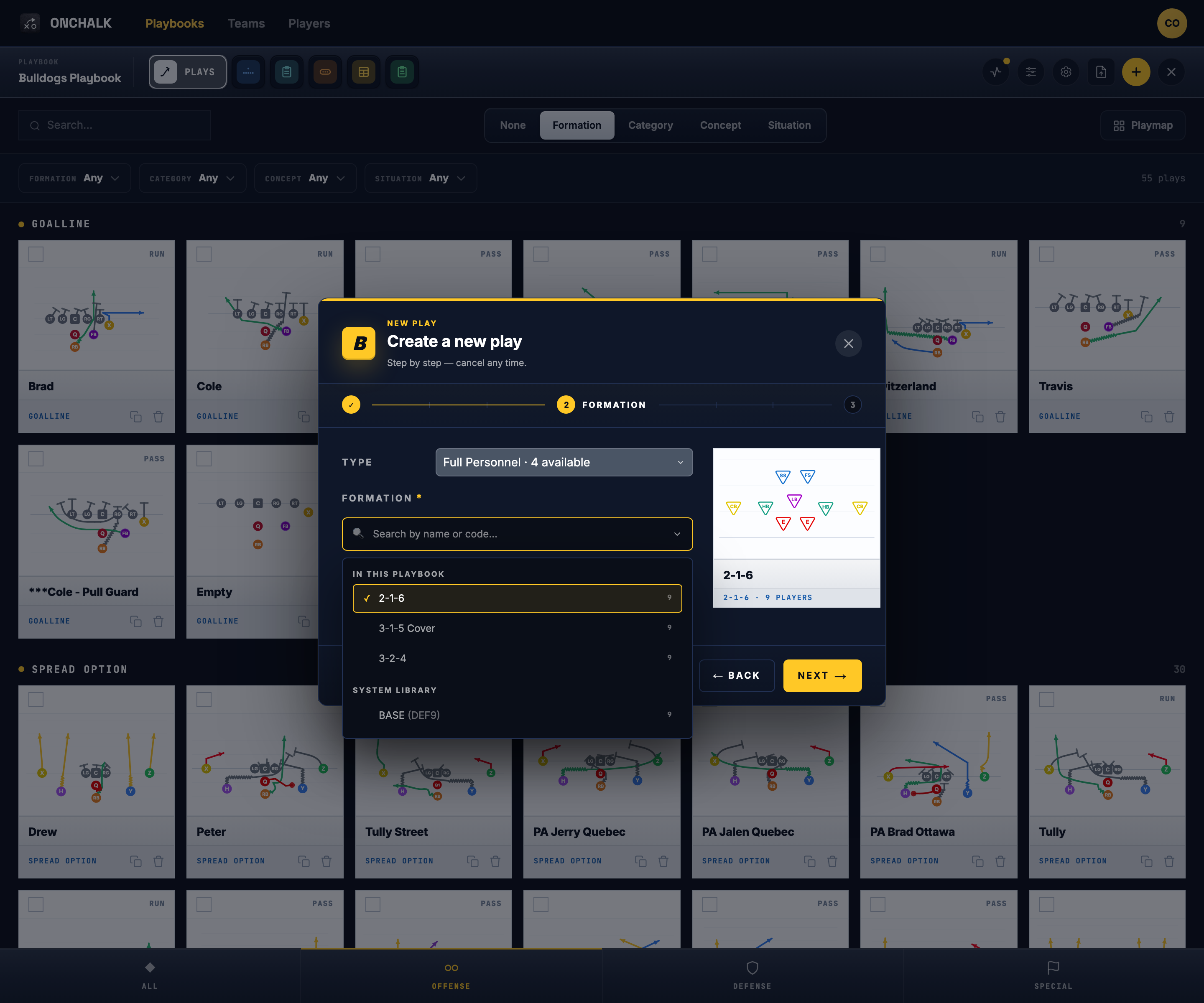
Task: Delete the Peter play
Action: [x=327, y=861]
